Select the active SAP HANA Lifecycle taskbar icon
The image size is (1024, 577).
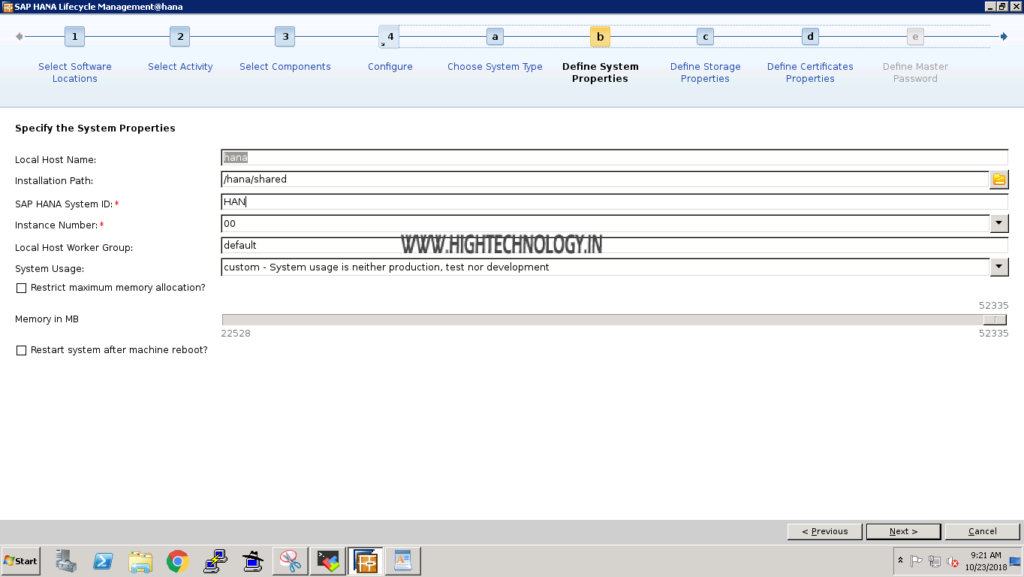365,561
